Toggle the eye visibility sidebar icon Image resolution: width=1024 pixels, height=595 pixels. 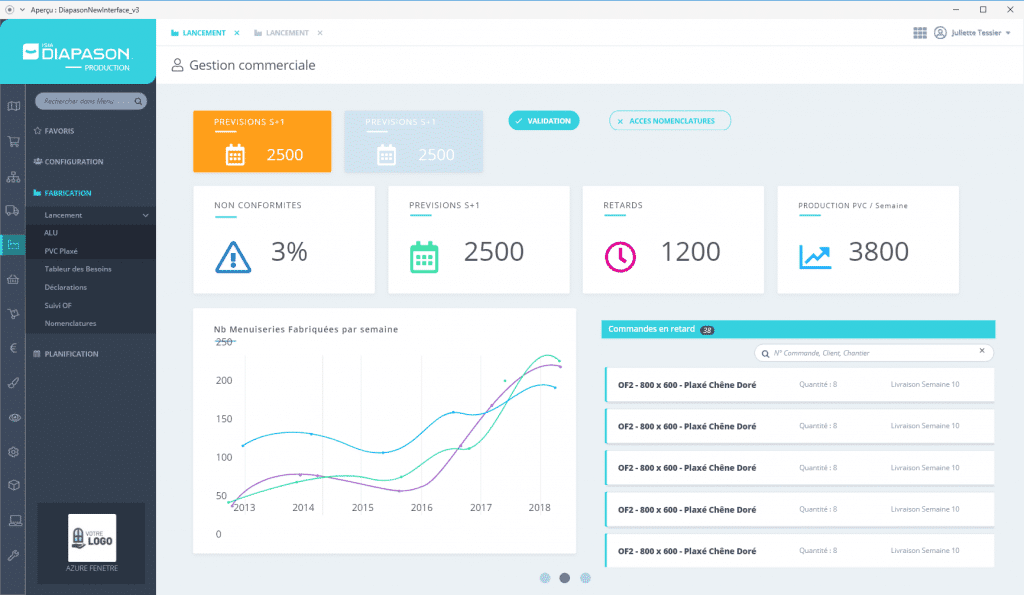tap(13, 417)
